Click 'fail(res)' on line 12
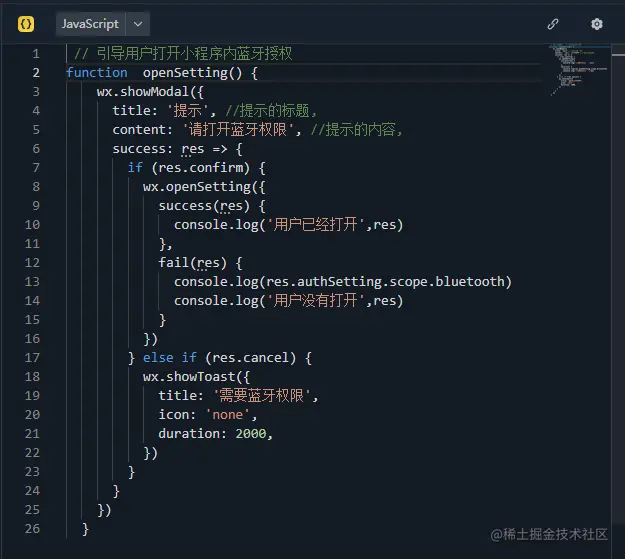Viewport: 625px width, 559px height. (193, 262)
